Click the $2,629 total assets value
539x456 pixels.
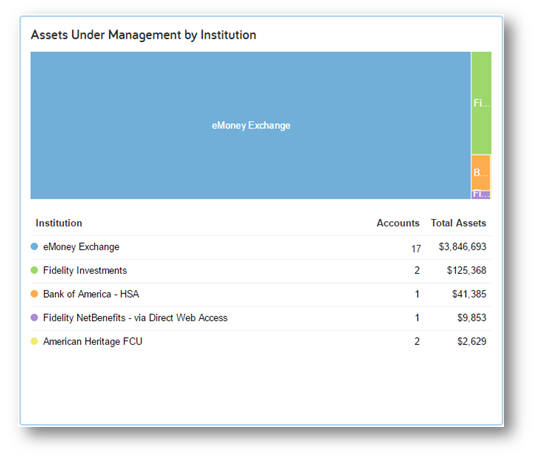(x=472, y=342)
